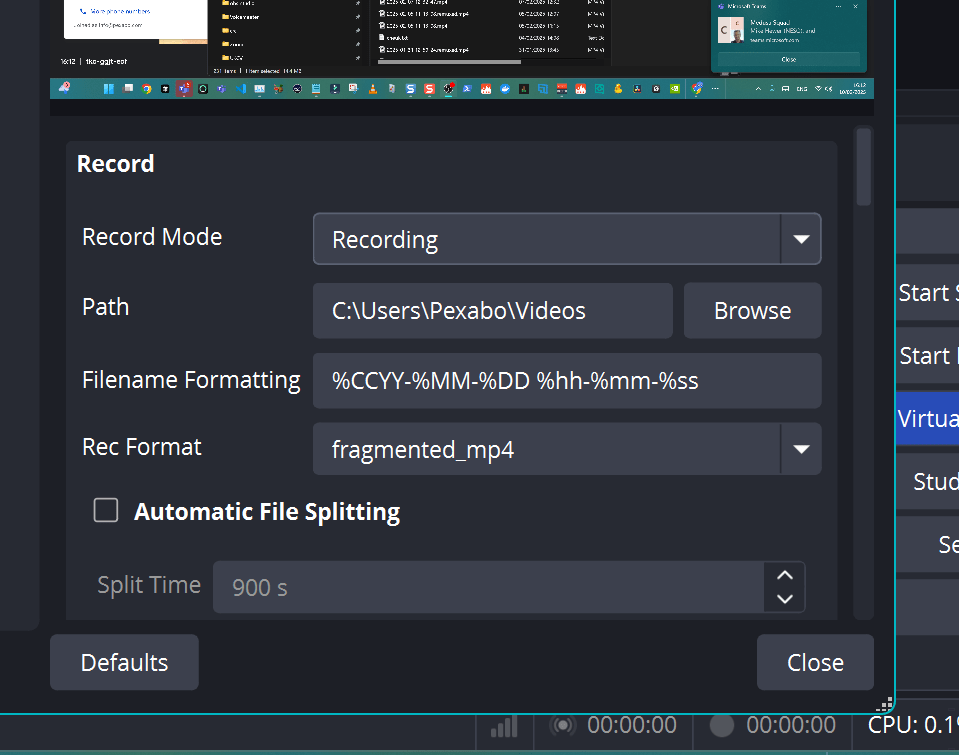Expand the system tray chevron in preview

click(x=758, y=89)
